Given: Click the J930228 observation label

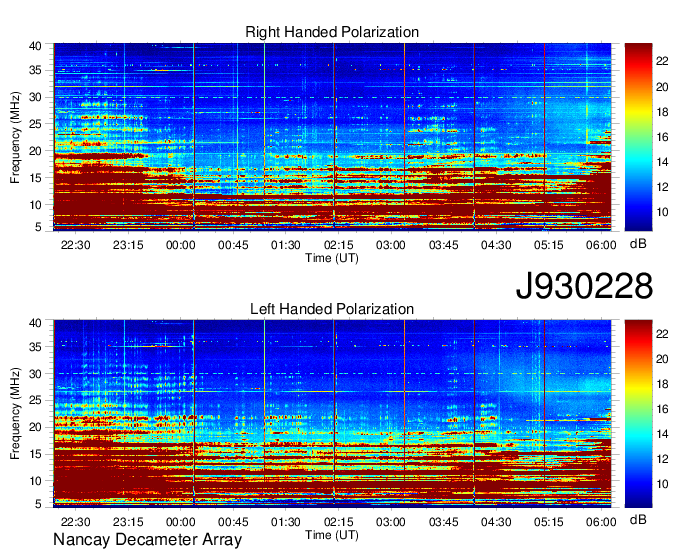Looking at the screenshot, I should pyautogui.click(x=584, y=286).
